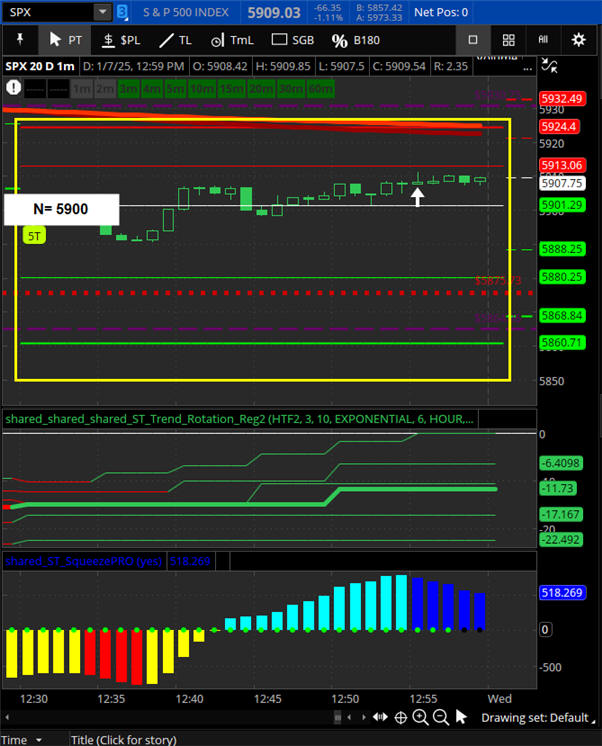Toggle the 1m timeframe label
Image resolution: width=602 pixels, height=746 pixels.
(82, 89)
